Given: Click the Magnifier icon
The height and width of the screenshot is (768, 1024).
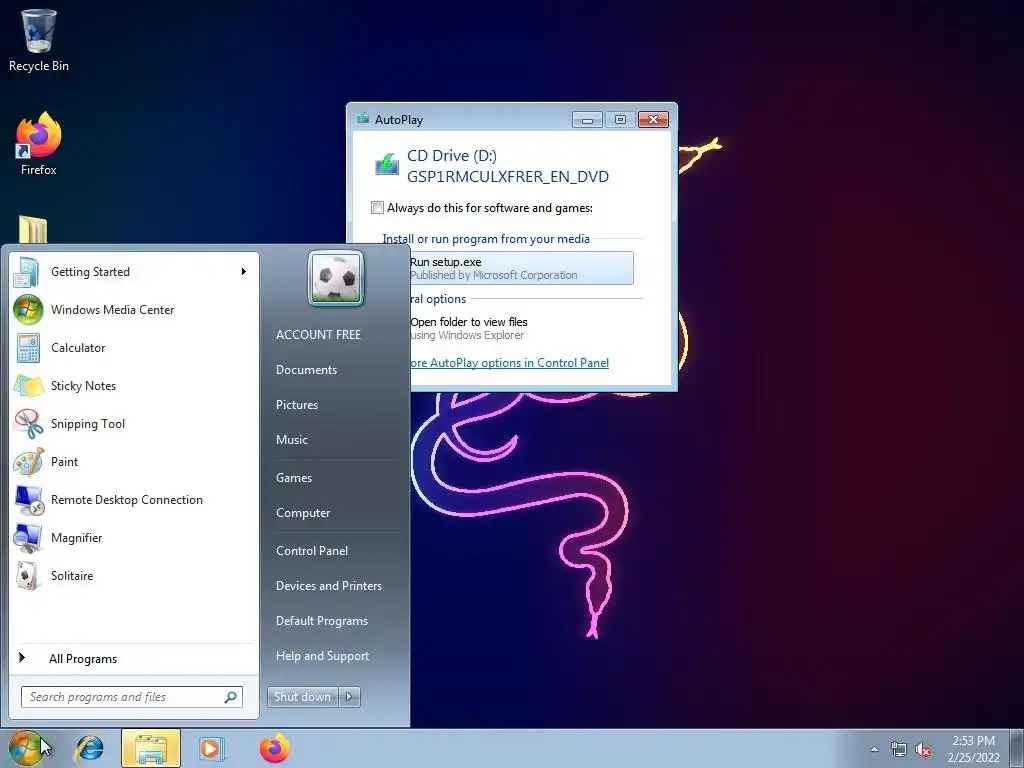Looking at the screenshot, I should click(x=28, y=537).
